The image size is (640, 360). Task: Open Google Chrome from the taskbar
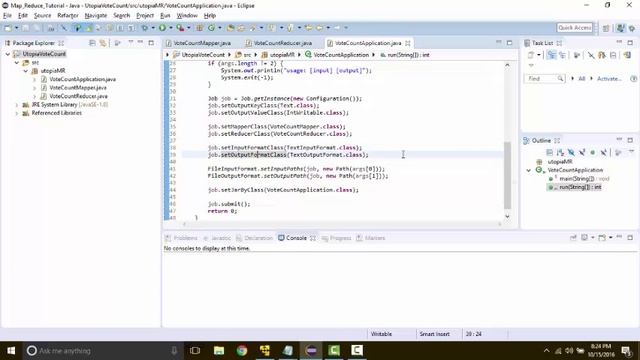[x=242, y=350]
